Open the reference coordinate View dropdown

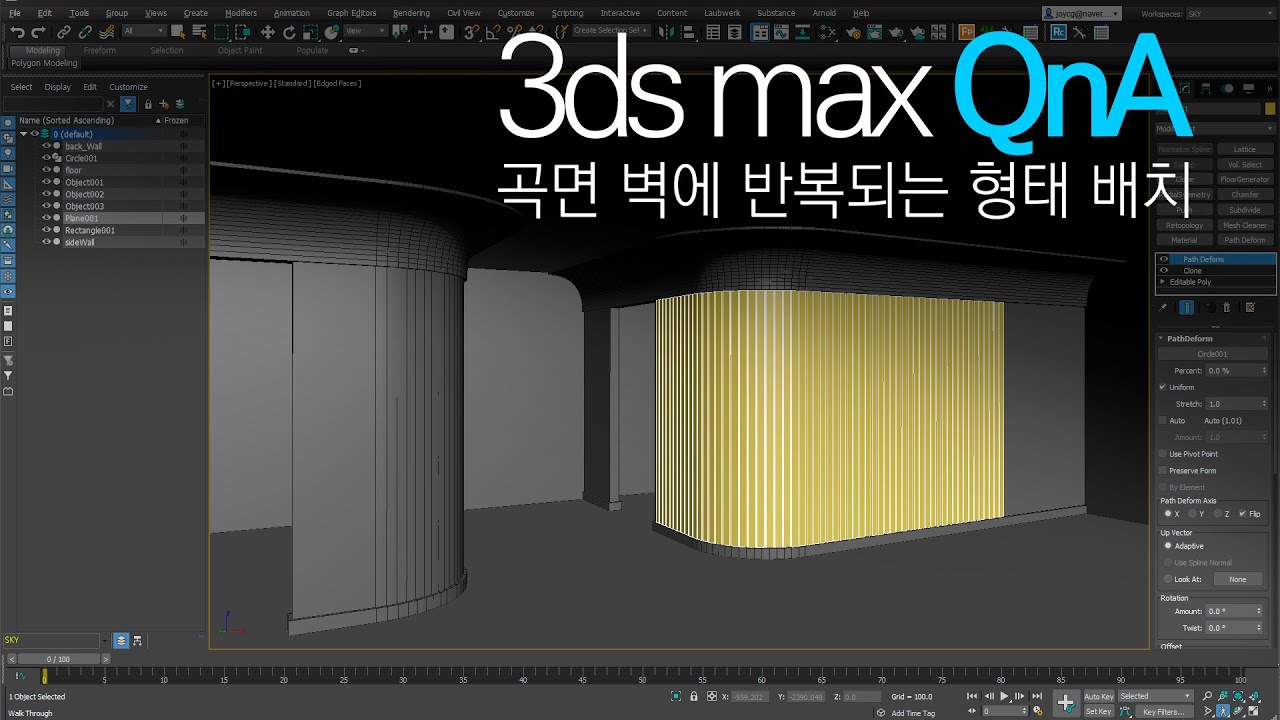click(x=366, y=32)
